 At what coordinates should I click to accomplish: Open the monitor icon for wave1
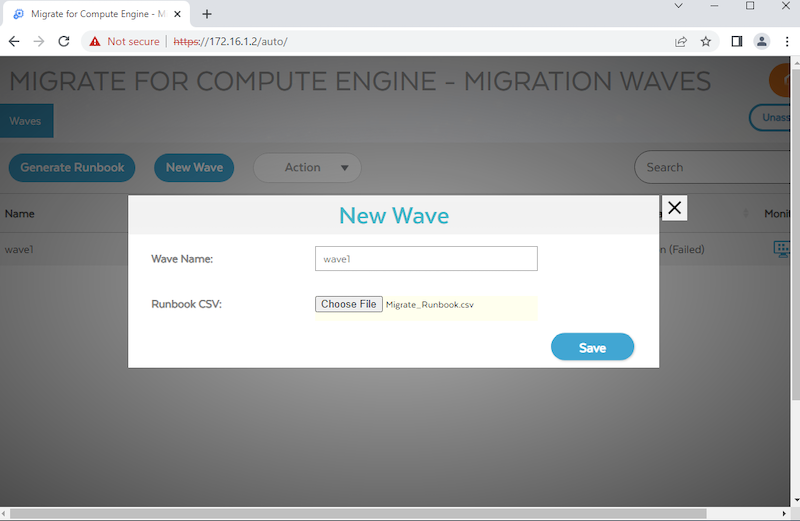pos(782,249)
